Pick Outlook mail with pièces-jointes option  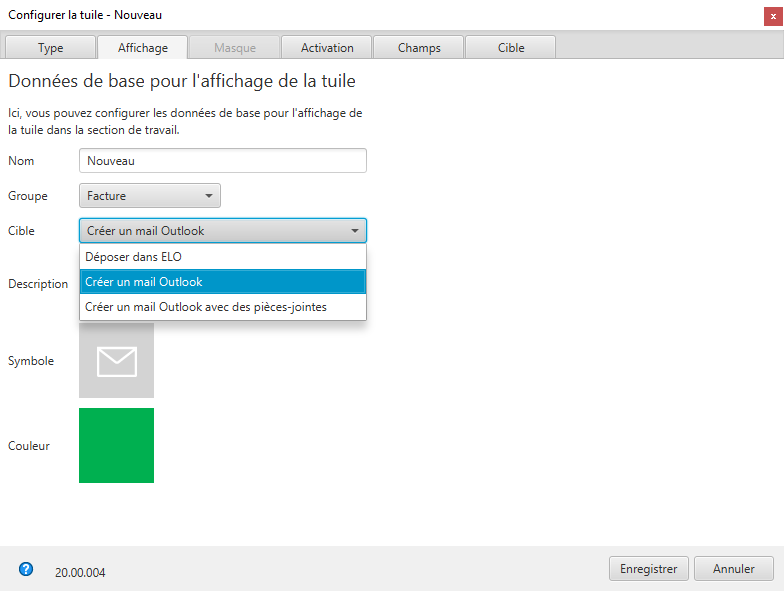pyautogui.click(x=222, y=306)
